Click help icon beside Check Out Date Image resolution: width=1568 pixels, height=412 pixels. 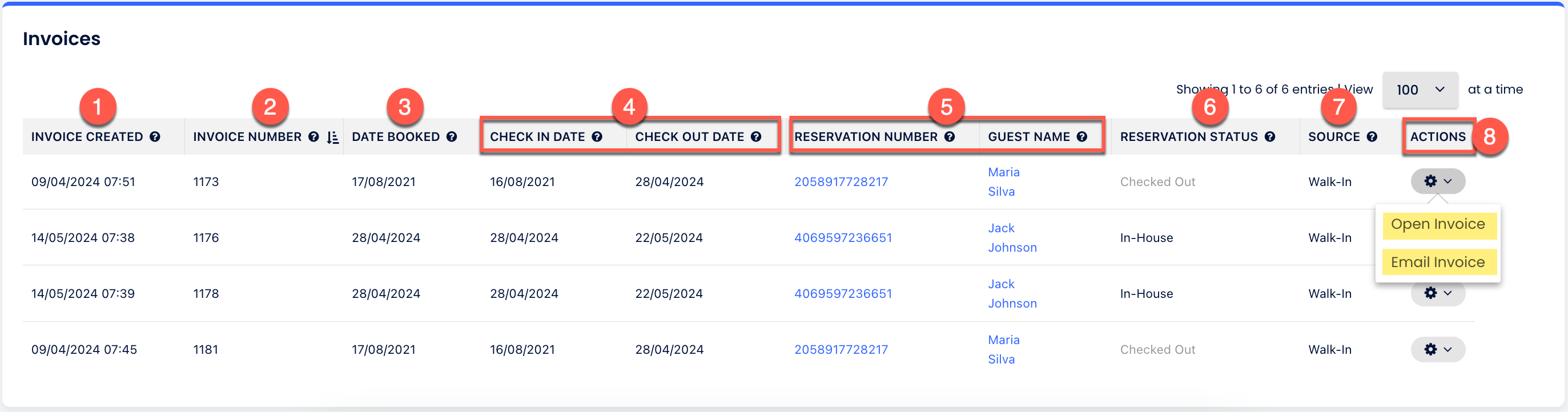756,137
